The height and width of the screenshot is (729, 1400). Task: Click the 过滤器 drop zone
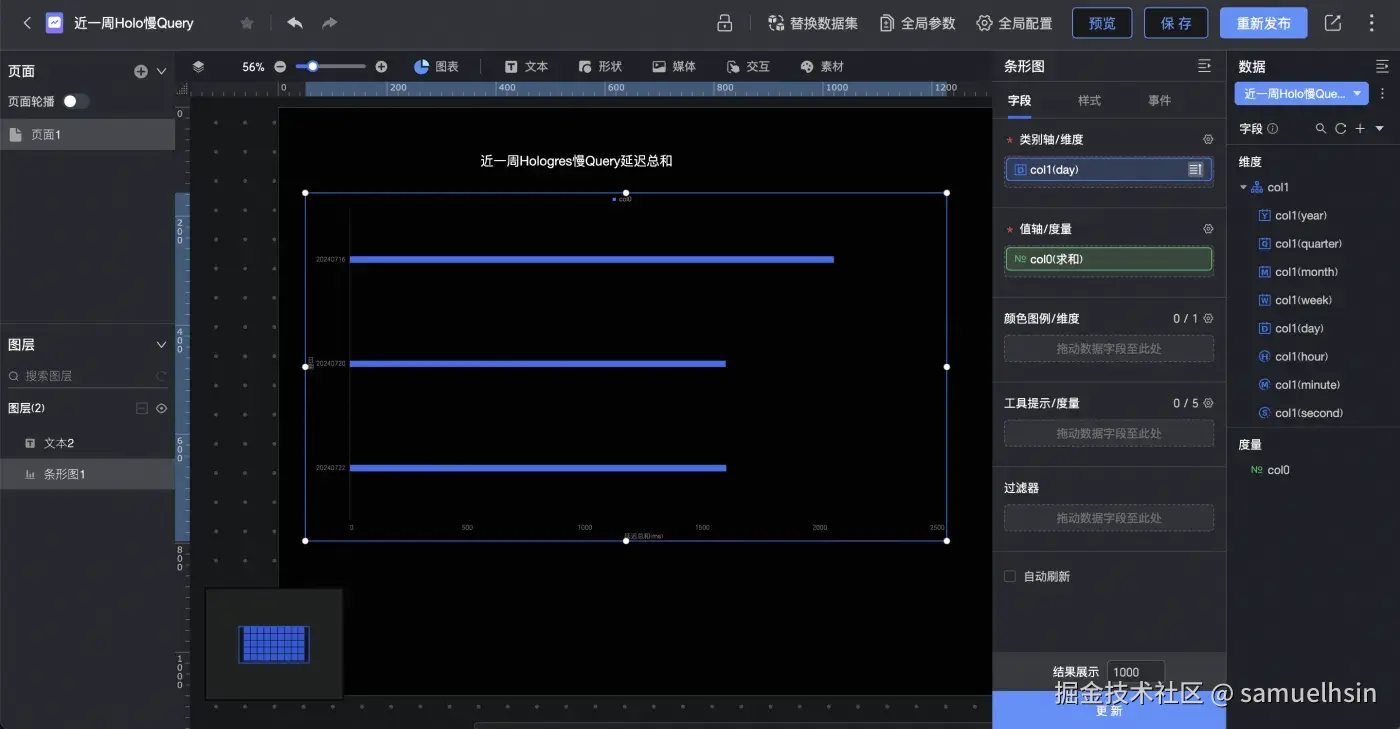pyautogui.click(x=1109, y=518)
